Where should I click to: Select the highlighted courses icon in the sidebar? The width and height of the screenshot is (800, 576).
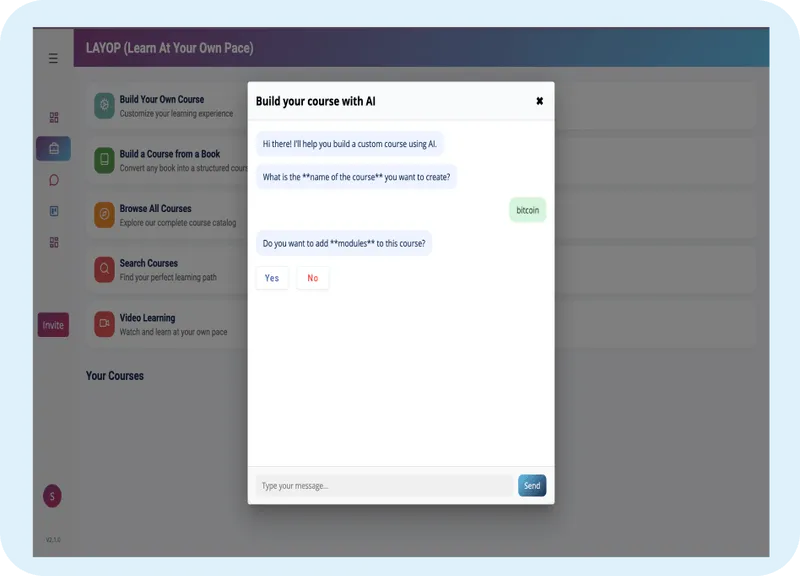click(53, 148)
